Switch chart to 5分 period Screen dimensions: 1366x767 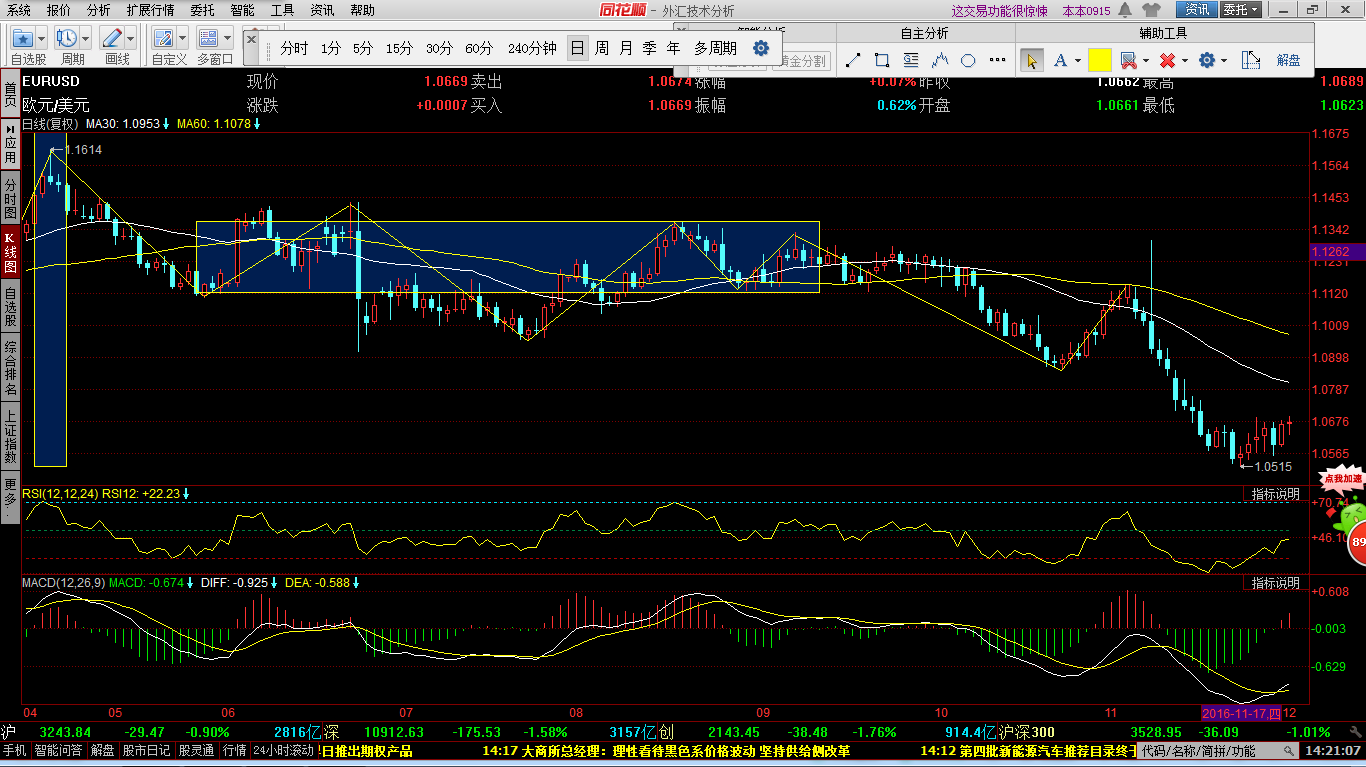362,48
